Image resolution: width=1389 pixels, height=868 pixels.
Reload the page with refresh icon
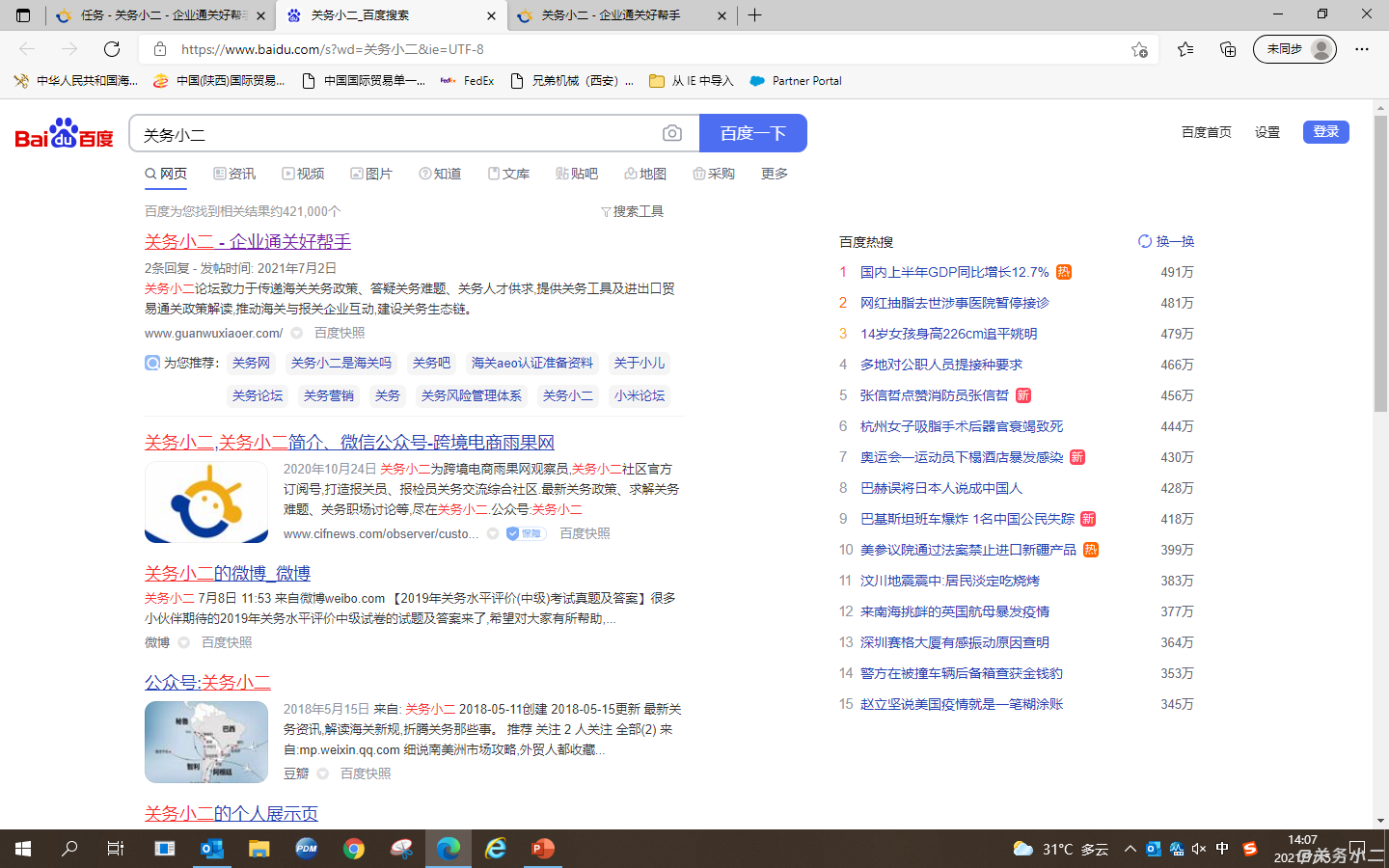(112, 49)
